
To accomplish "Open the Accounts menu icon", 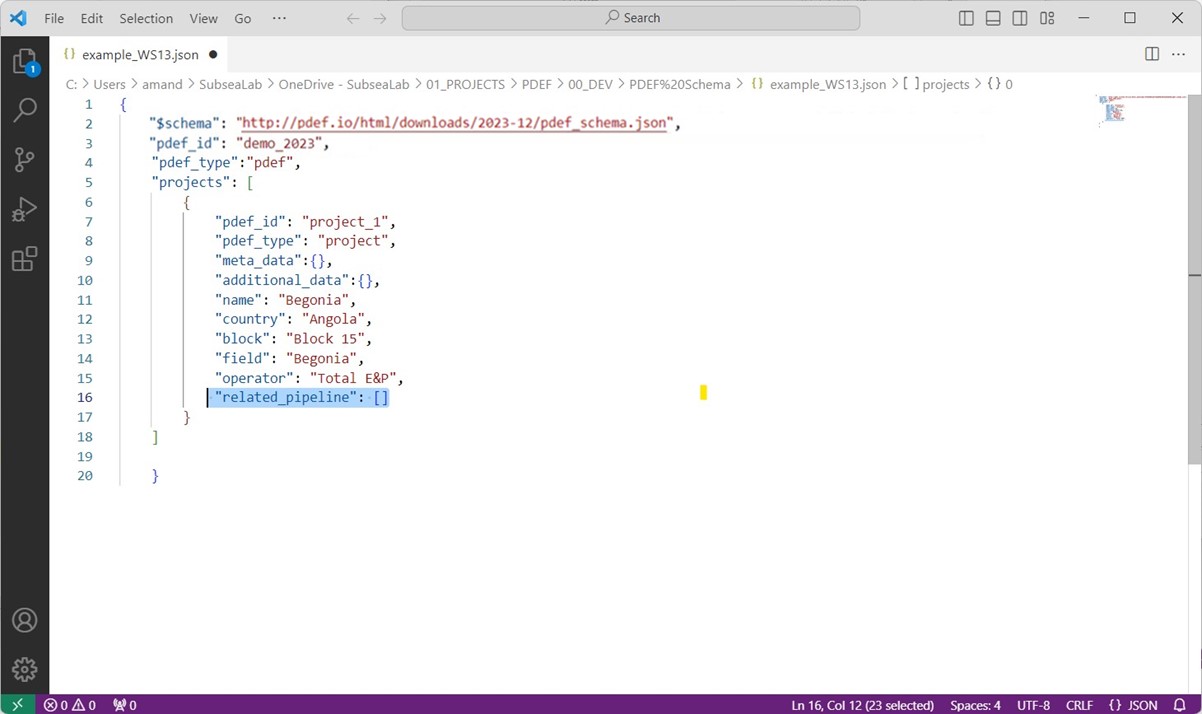I will click(x=24, y=620).
